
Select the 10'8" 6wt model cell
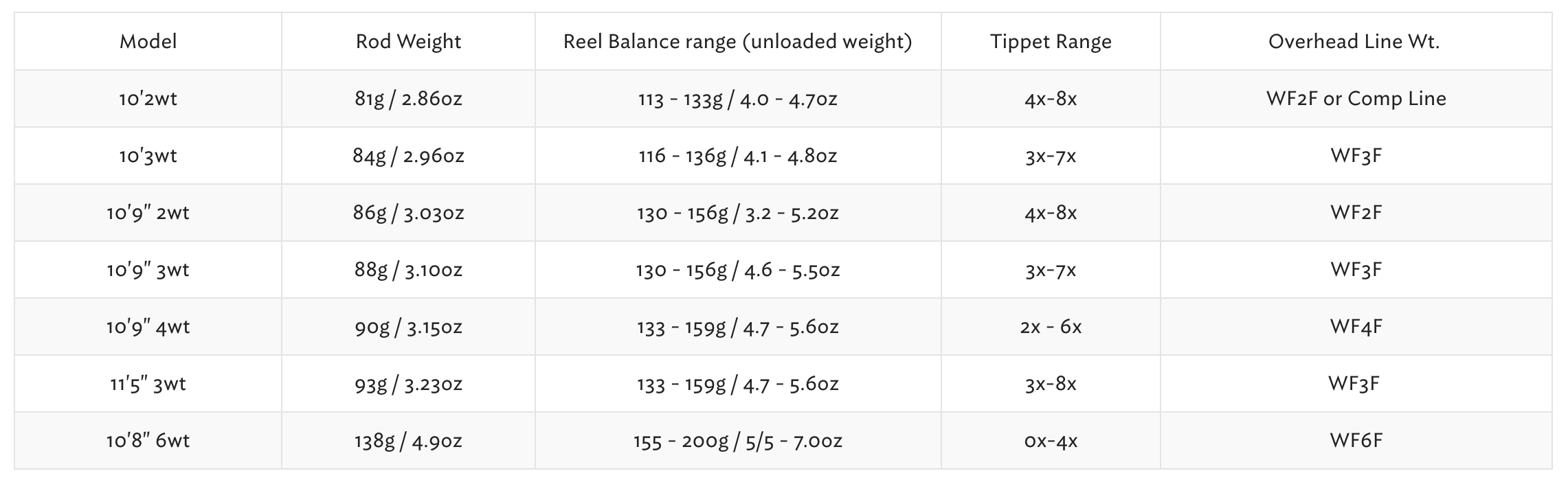pyautogui.click(x=148, y=441)
